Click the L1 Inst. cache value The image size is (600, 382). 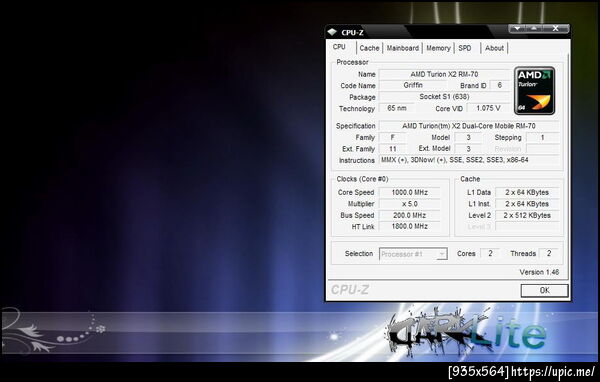coord(527,204)
